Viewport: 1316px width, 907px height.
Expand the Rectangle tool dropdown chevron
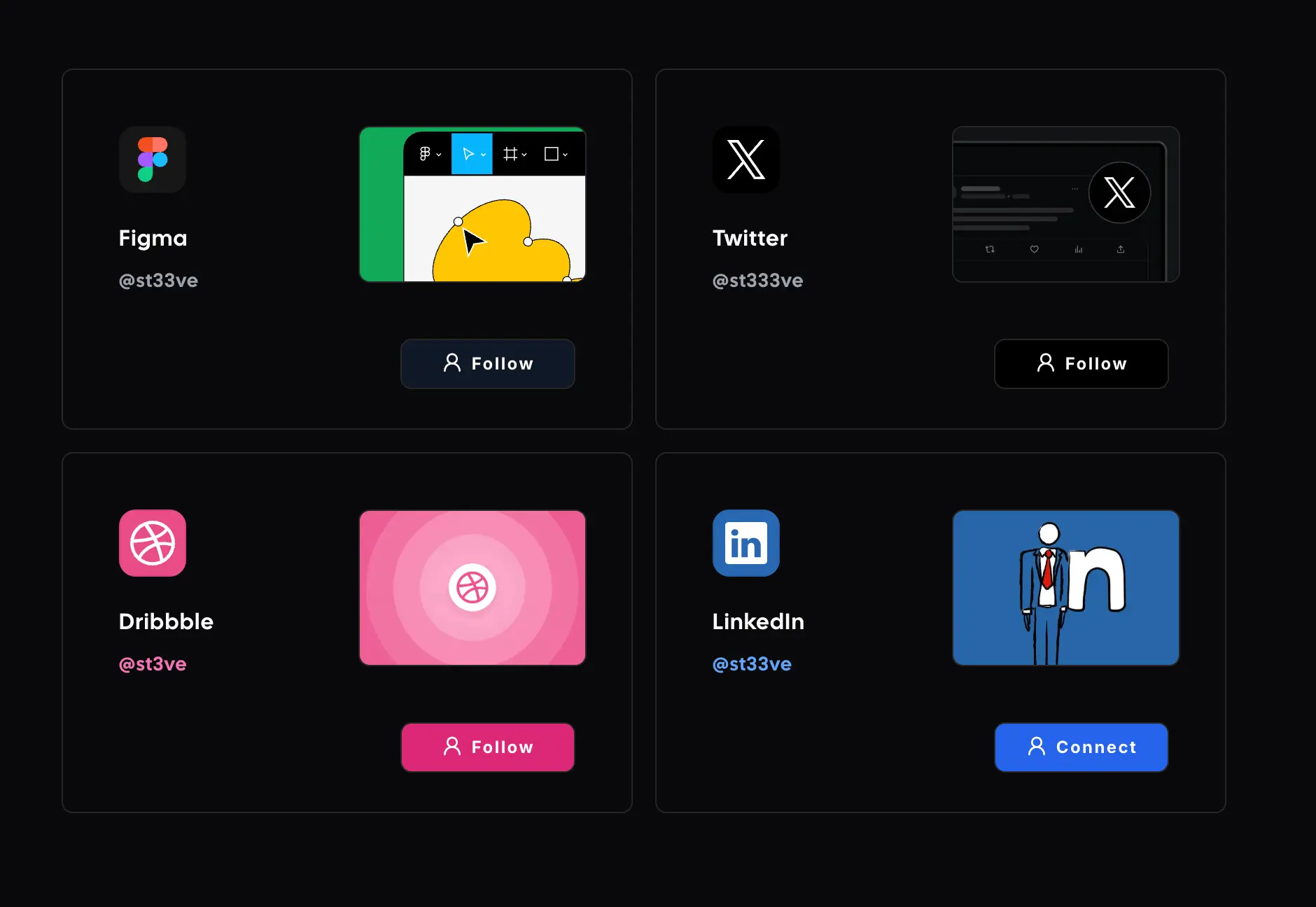click(565, 155)
